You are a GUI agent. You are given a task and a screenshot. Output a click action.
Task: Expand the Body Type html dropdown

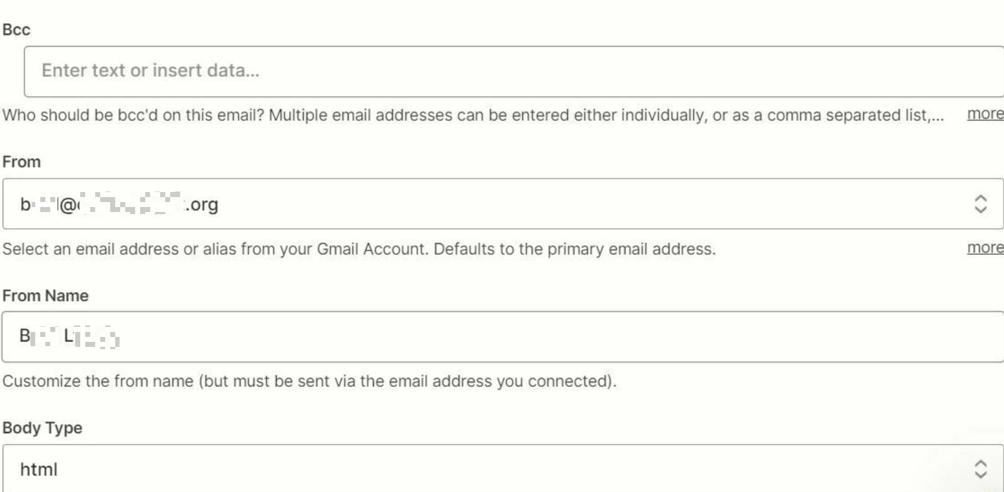[x=500, y=468]
